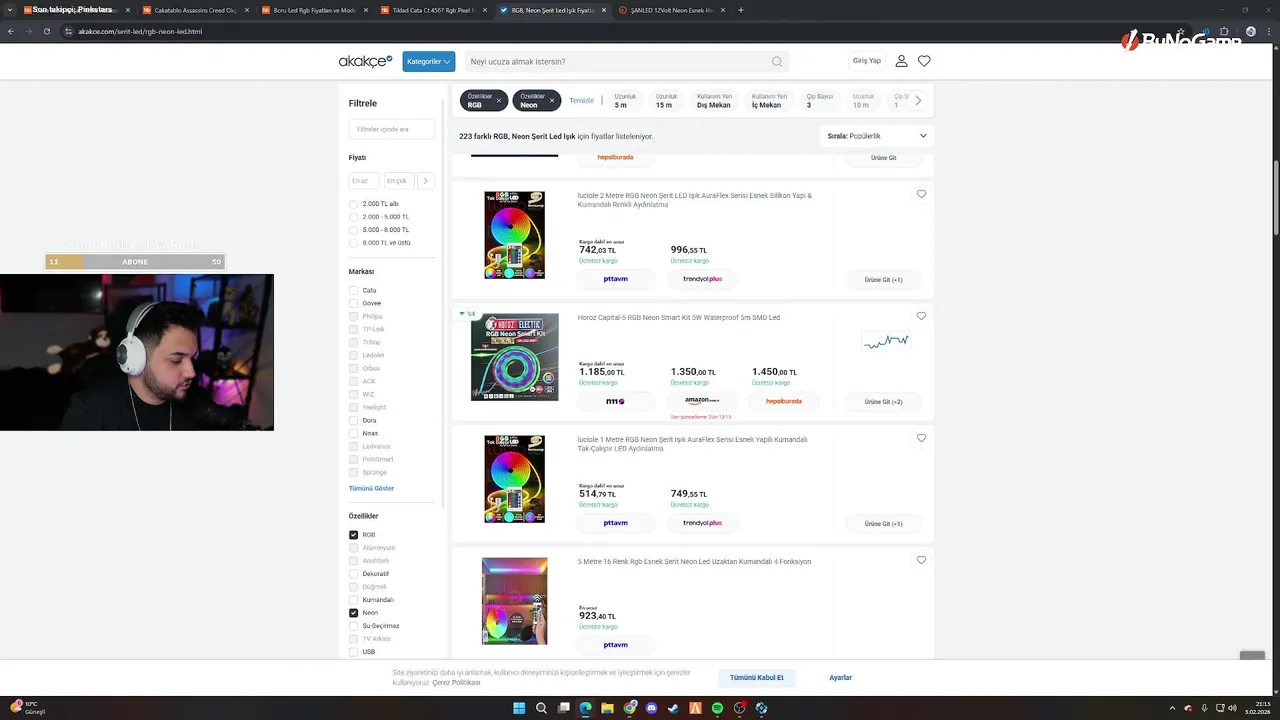This screenshot has width=1280, height=720.
Task: Open Spotify from the taskbar
Action: (718, 708)
